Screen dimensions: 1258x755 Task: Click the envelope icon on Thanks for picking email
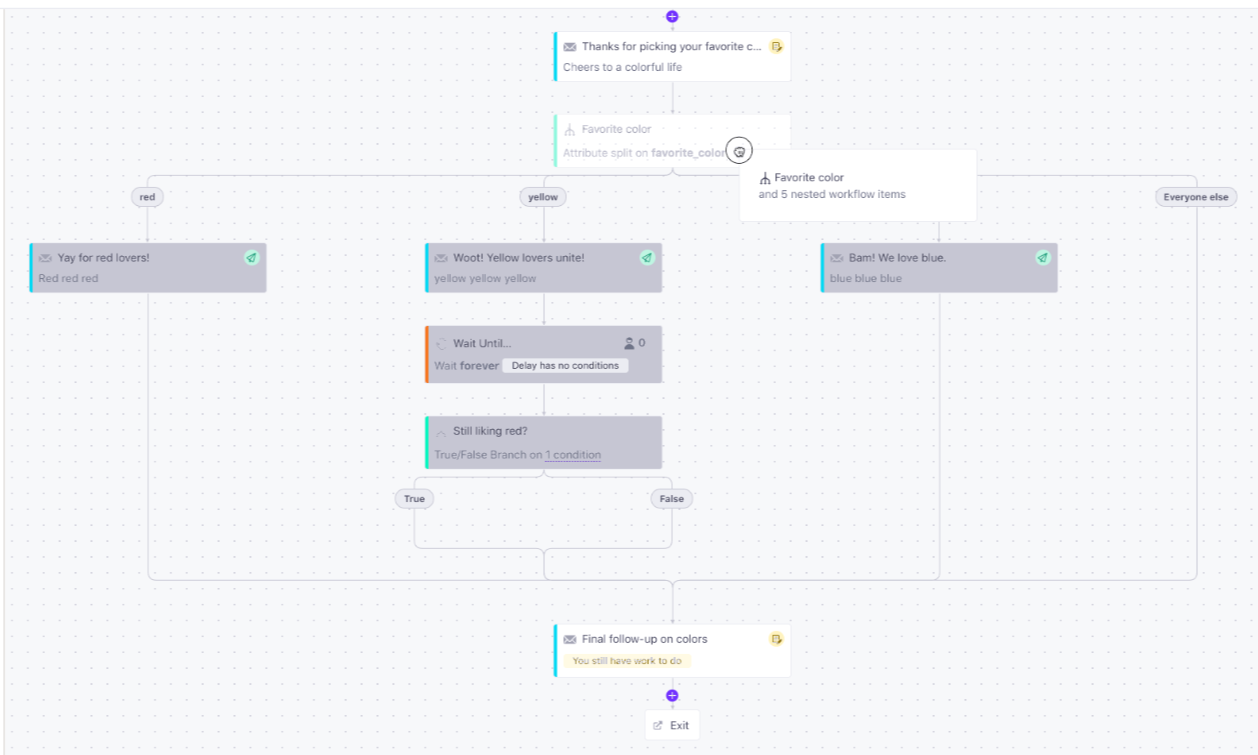click(x=569, y=46)
